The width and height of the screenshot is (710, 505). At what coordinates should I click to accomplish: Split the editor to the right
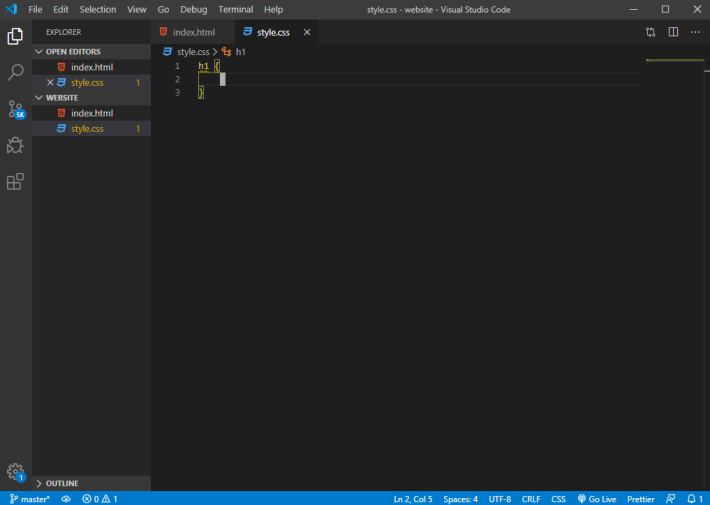click(x=673, y=32)
